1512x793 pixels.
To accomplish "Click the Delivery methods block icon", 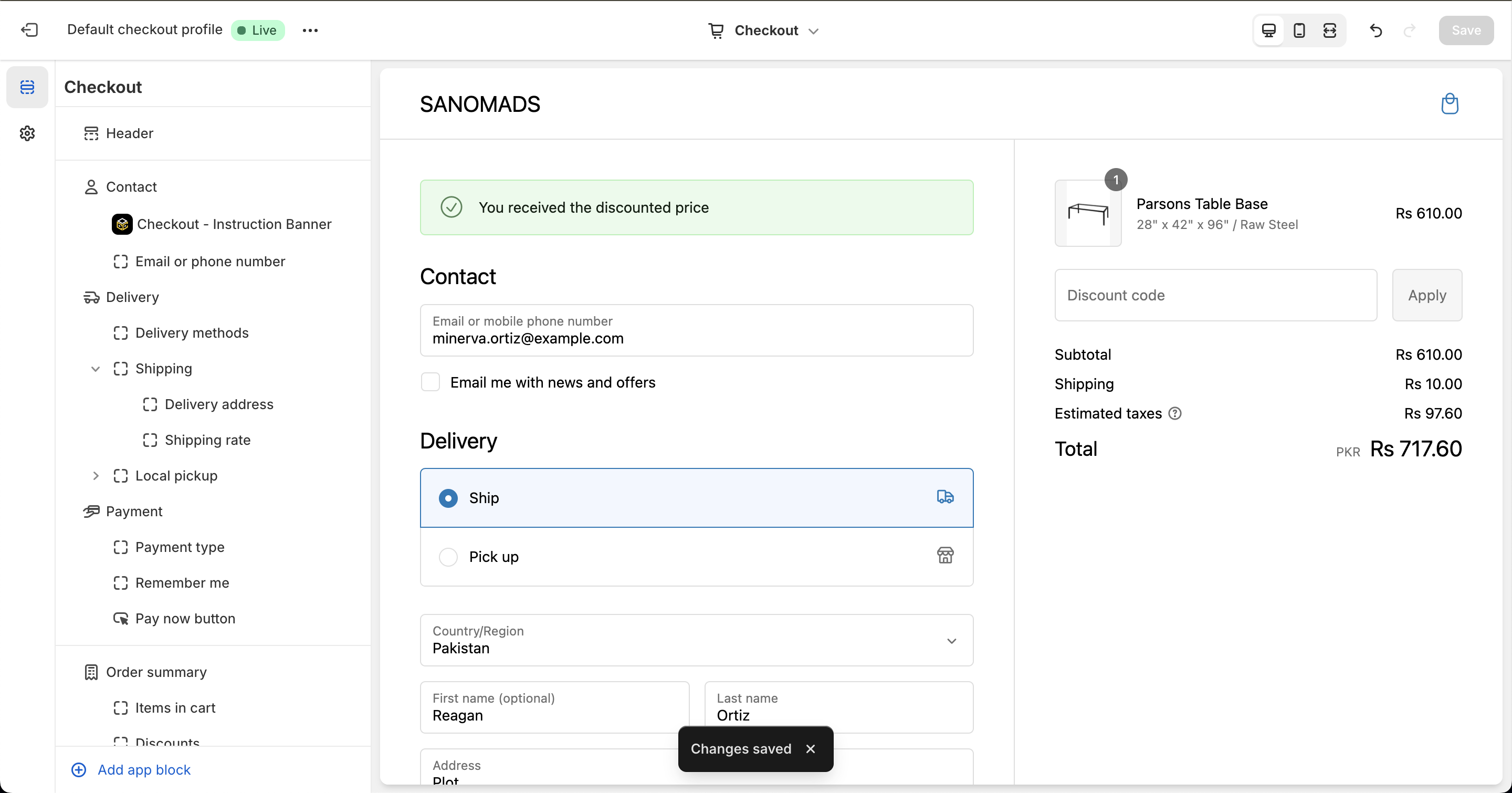I will tap(120, 333).
